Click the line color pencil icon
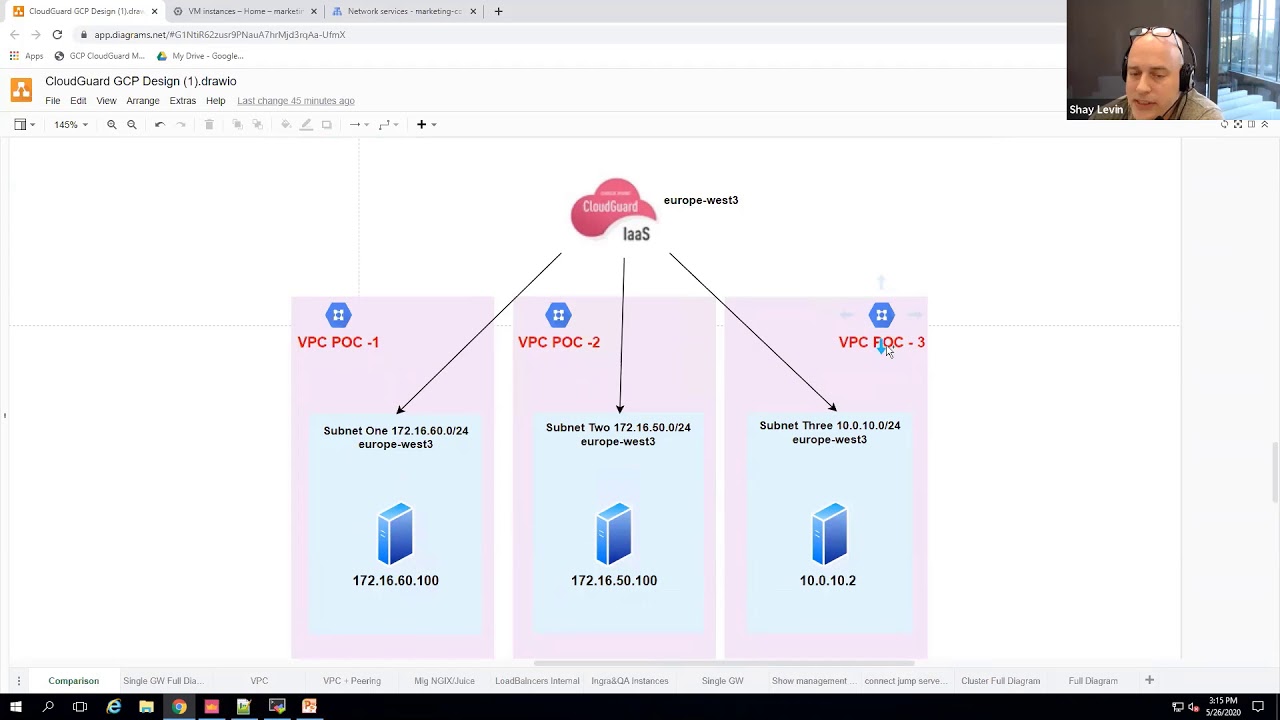This screenshot has width=1280, height=720. coord(306,124)
